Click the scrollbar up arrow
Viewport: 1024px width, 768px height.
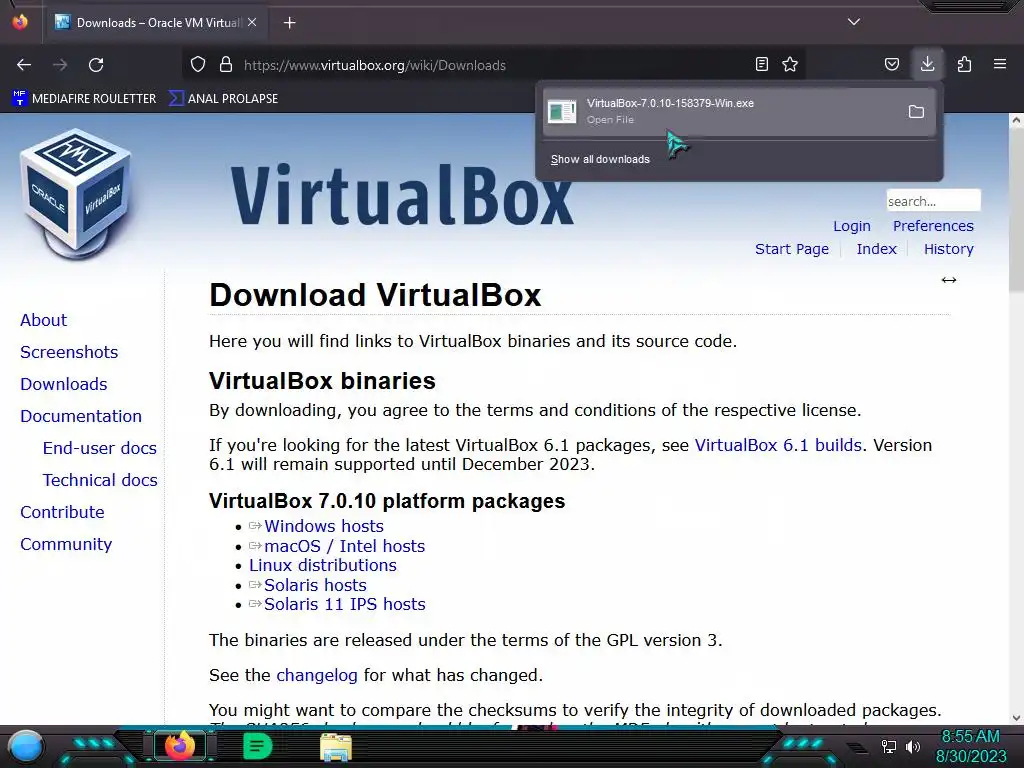(1016, 120)
